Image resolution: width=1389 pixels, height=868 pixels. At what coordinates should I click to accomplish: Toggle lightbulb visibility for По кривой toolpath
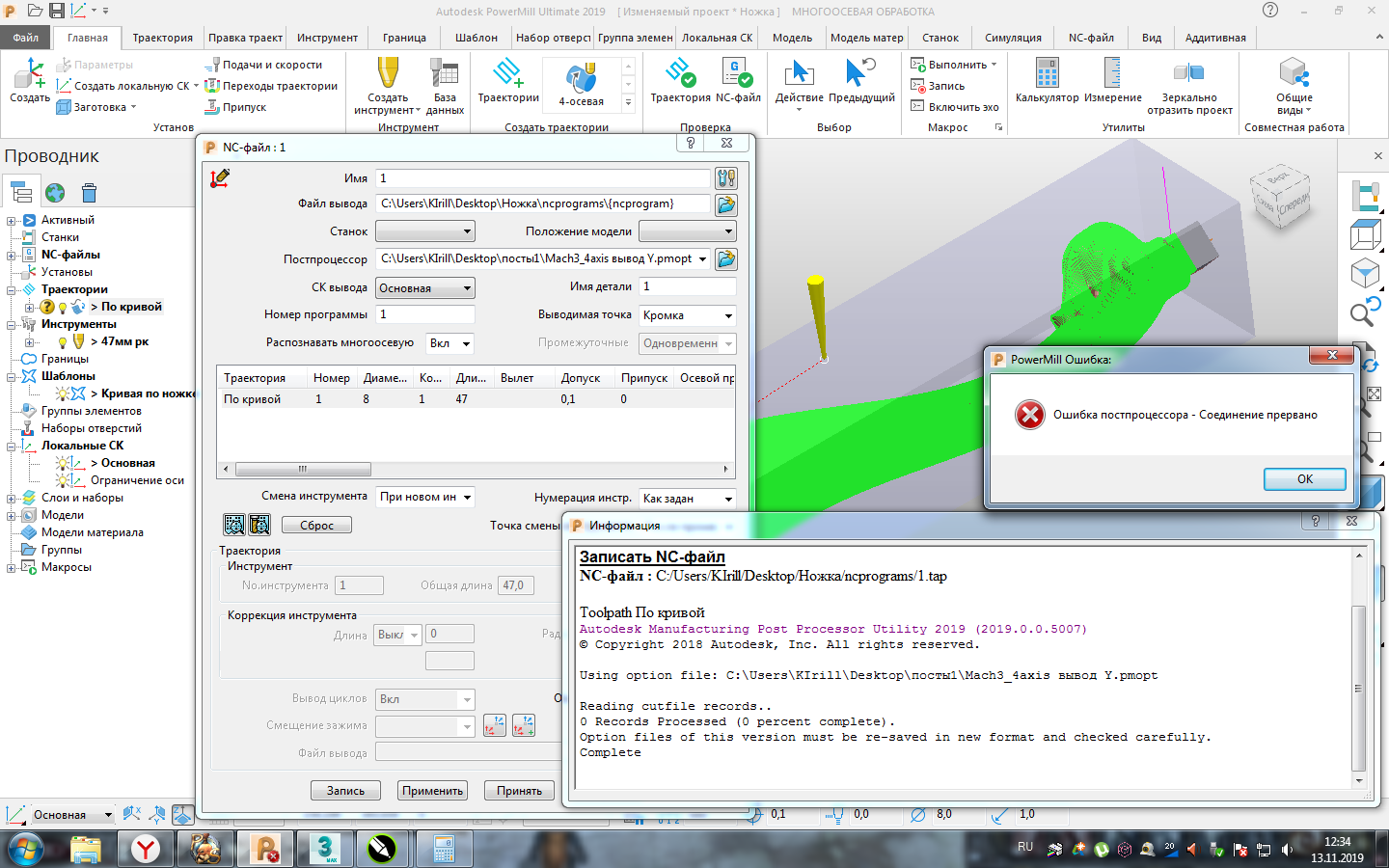pos(63,308)
